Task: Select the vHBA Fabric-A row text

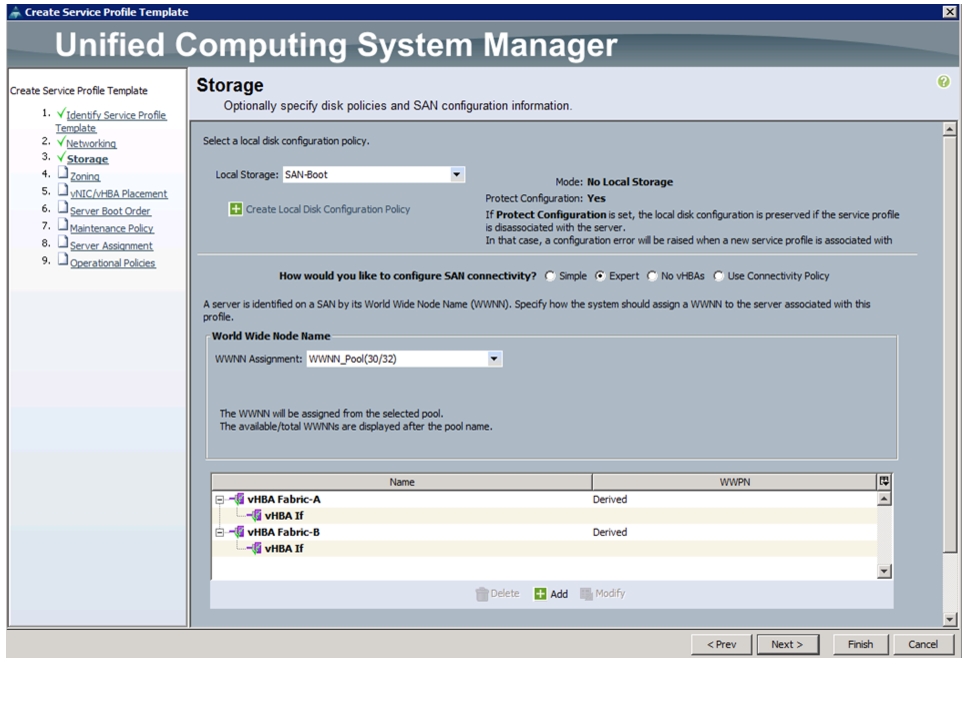Action: 284,499
